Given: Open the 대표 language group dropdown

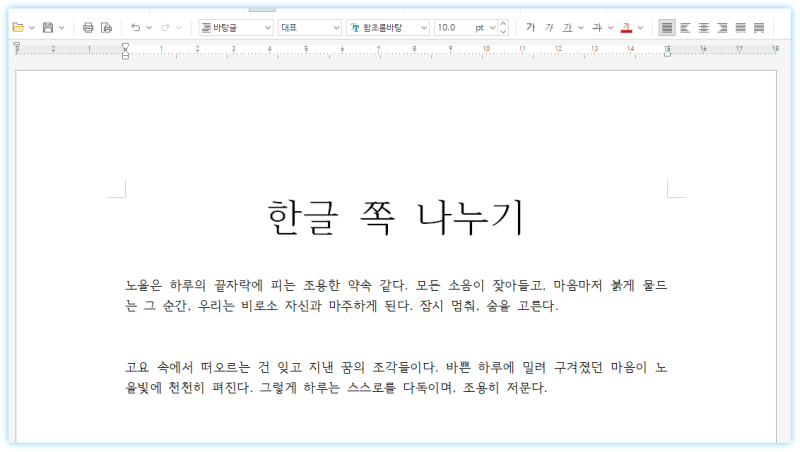Looking at the screenshot, I should (336, 27).
